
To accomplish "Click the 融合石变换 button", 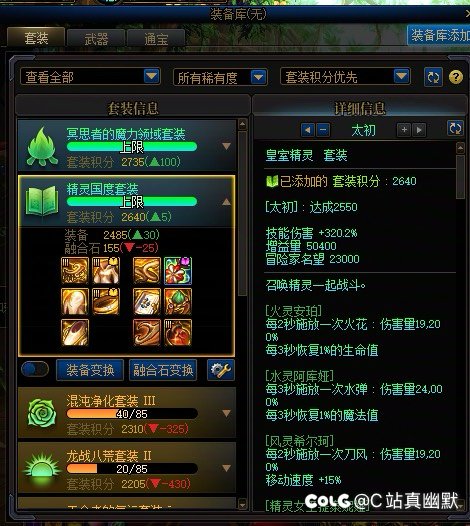I will [163, 370].
